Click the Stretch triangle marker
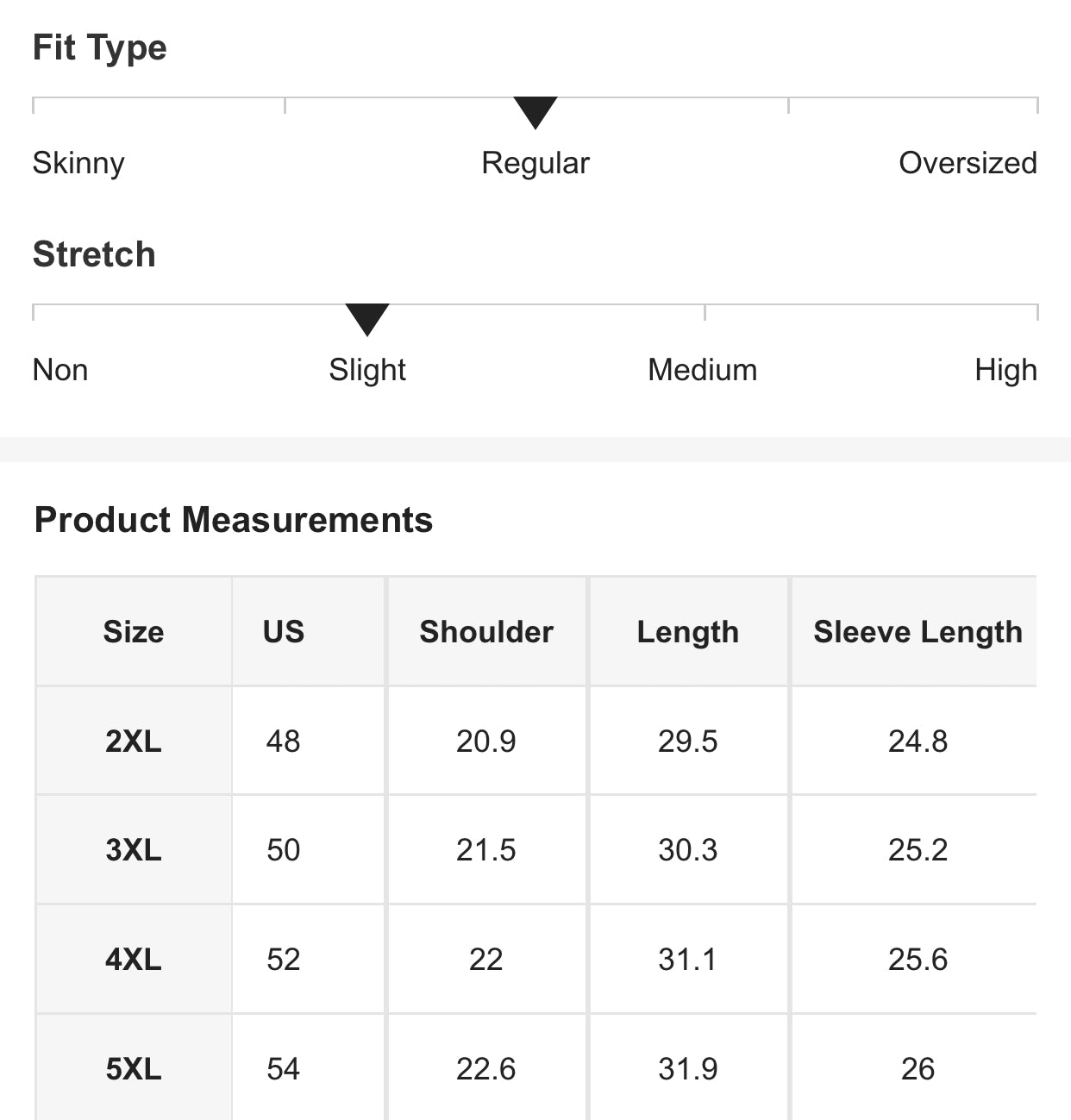 [x=367, y=318]
